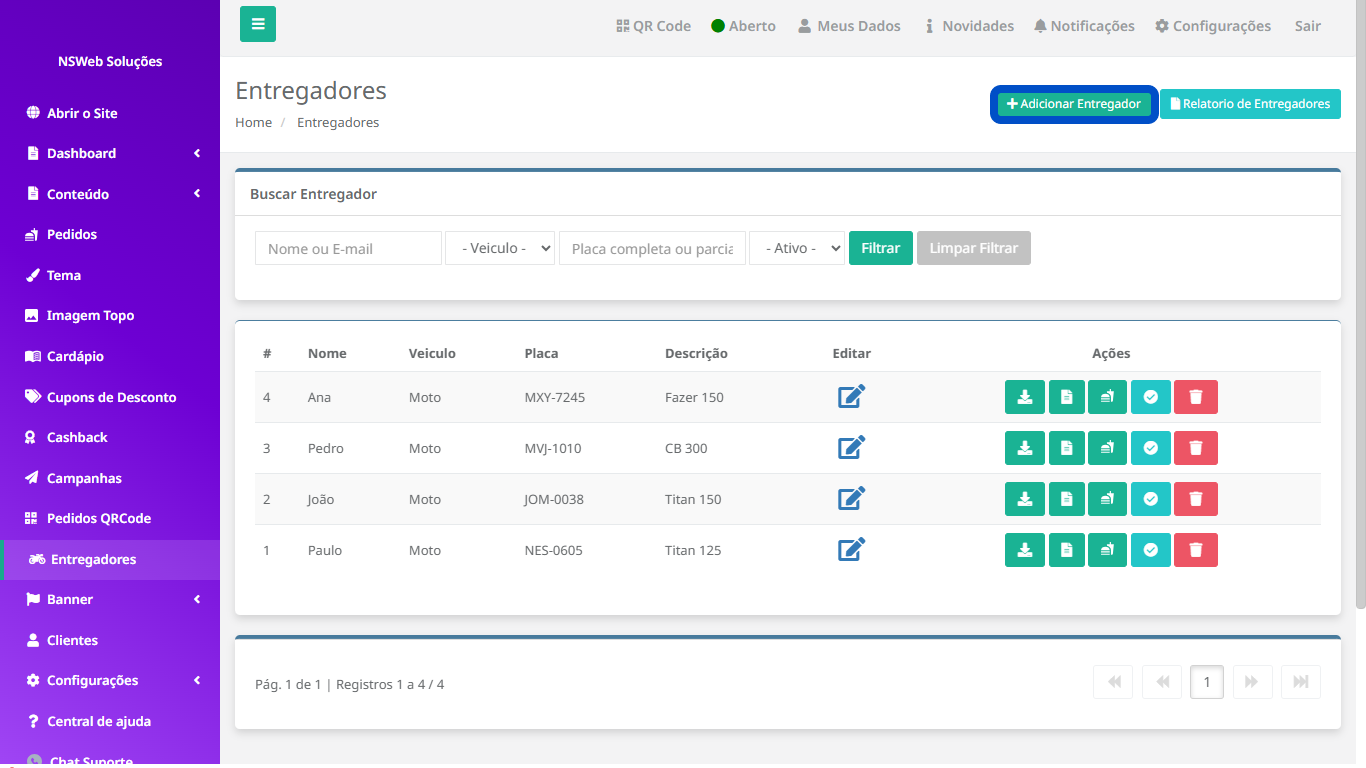Open the Pedidos sidebar menu item
The height and width of the screenshot is (768, 1366).
(110, 234)
